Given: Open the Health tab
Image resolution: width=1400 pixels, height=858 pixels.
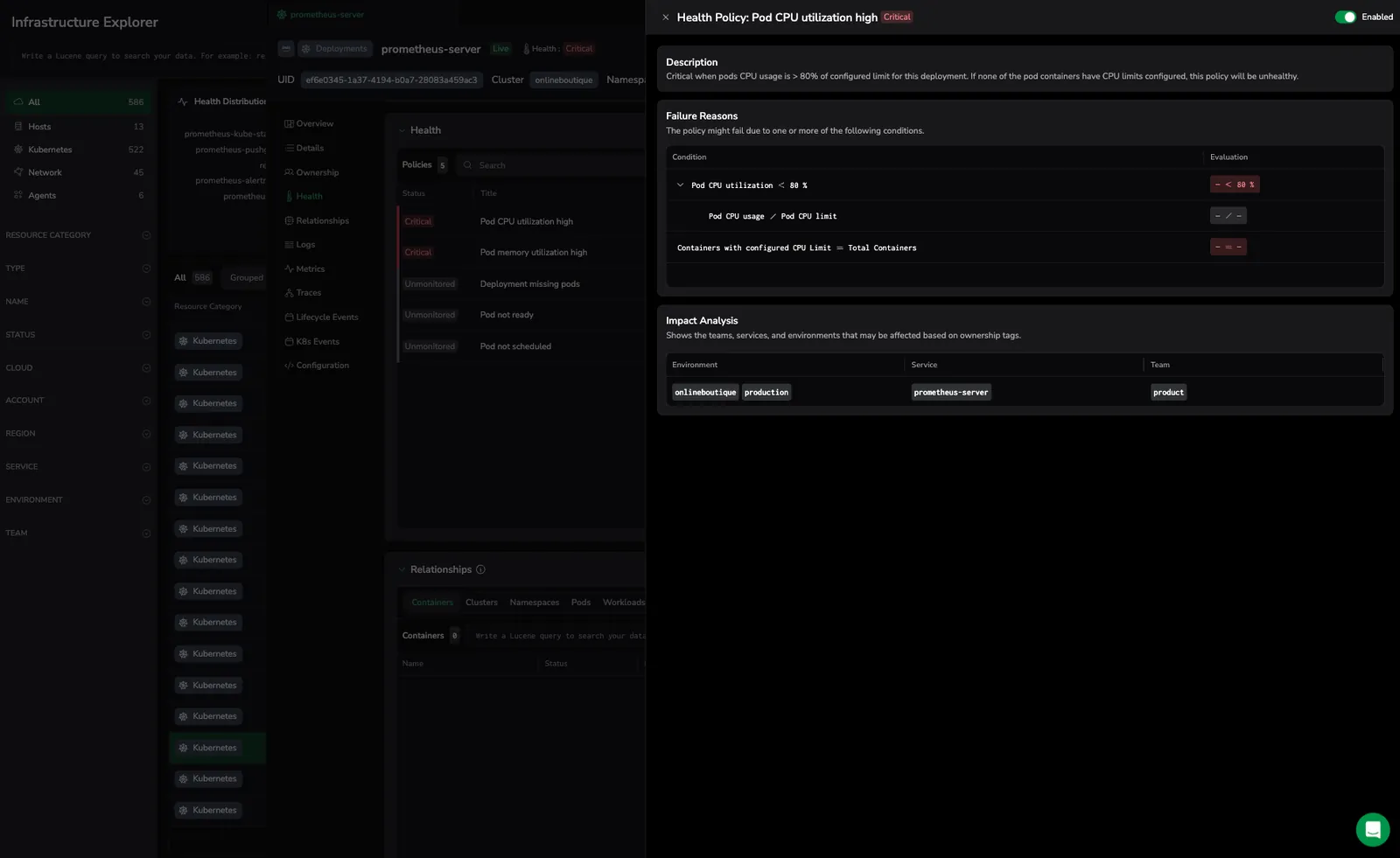Looking at the screenshot, I should 304,197.
